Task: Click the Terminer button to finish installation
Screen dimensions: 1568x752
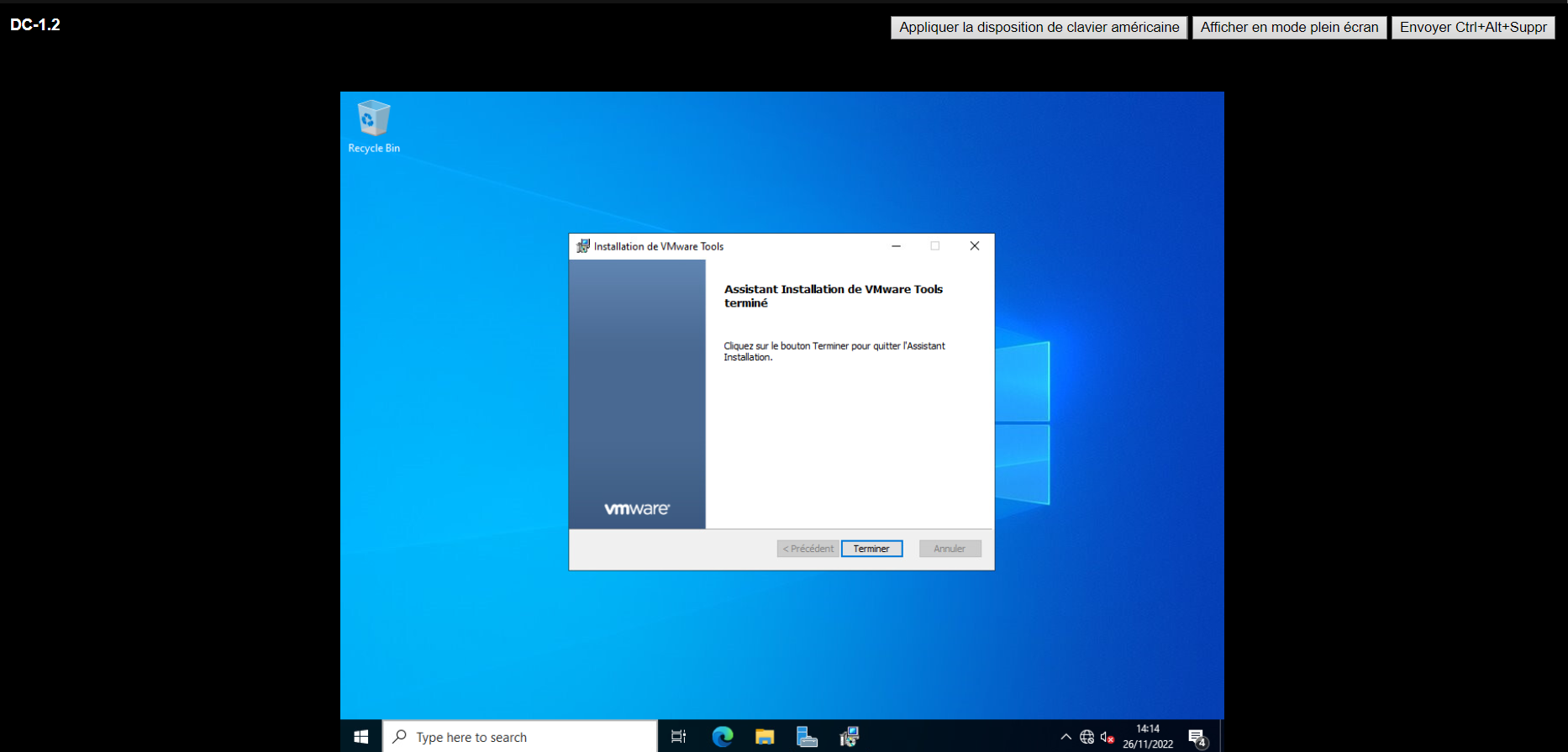Action: 871,549
